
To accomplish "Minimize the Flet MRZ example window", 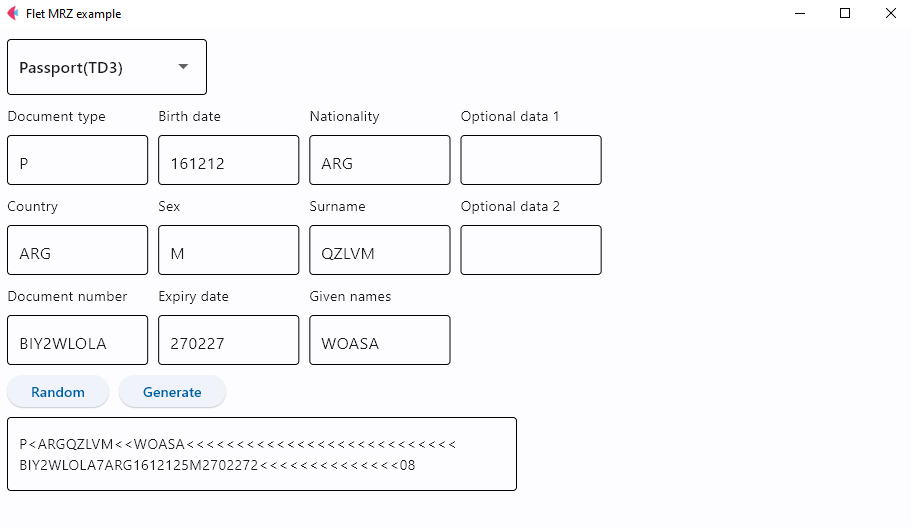I will [x=799, y=14].
